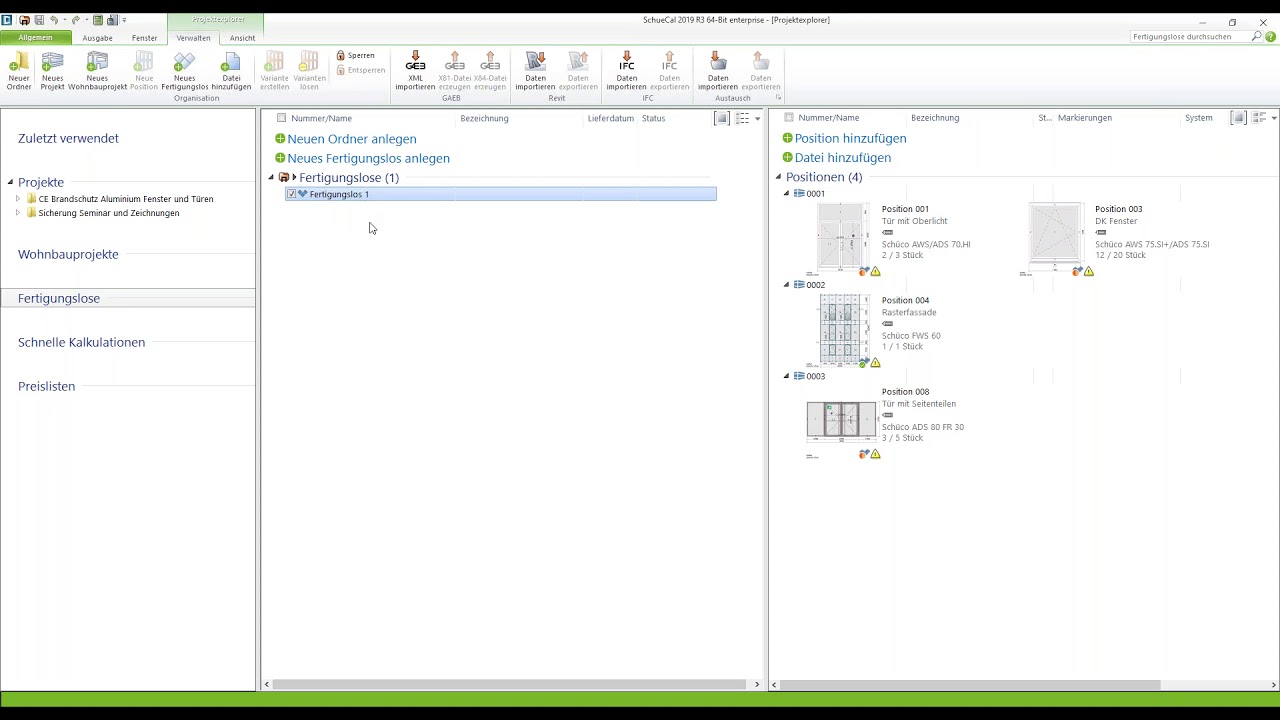Click middle panel horizontal scrollbar

click(x=509, y=684)
